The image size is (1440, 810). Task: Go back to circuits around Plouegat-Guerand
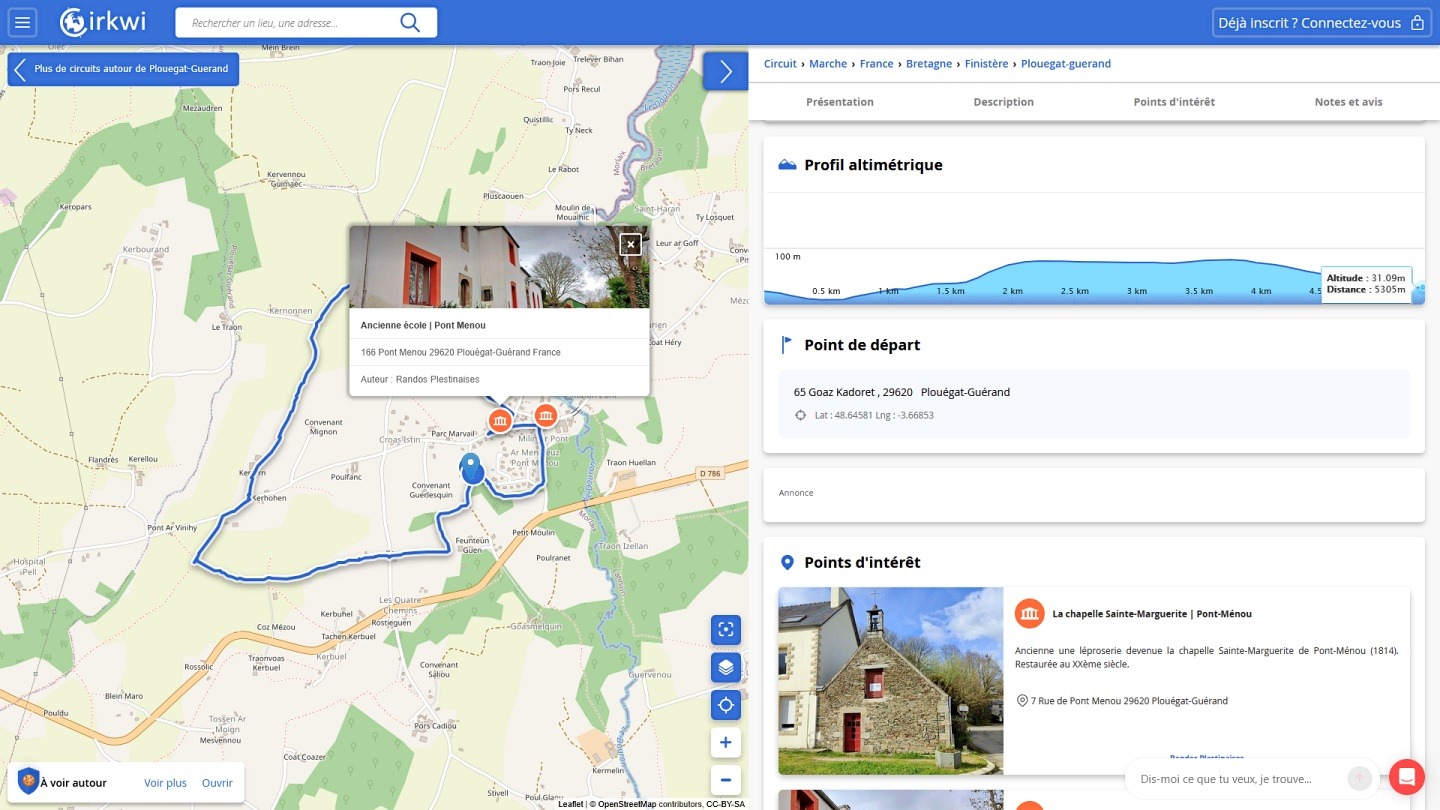click(123, 69)
